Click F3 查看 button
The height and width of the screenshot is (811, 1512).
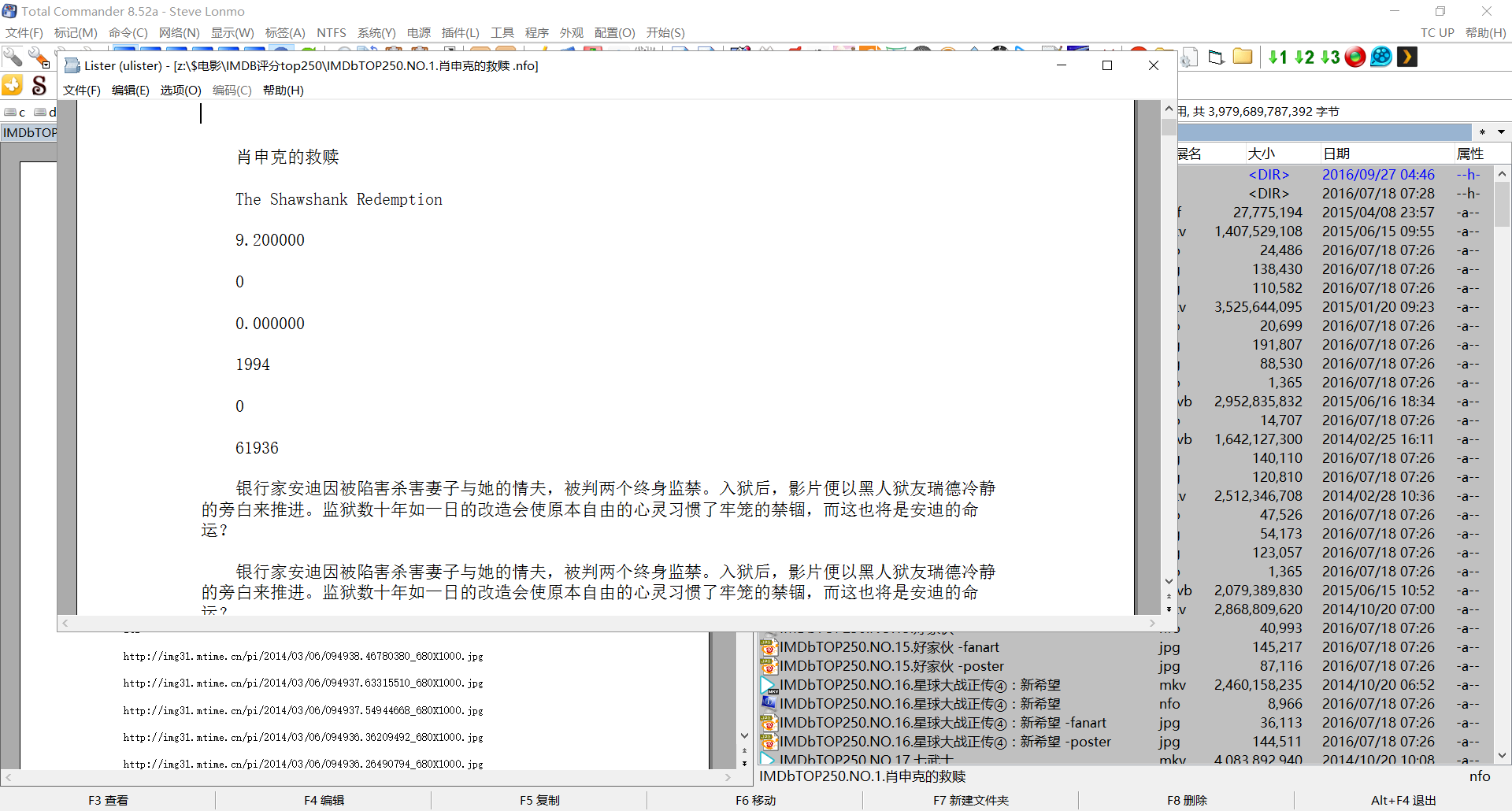click(108, 800)
